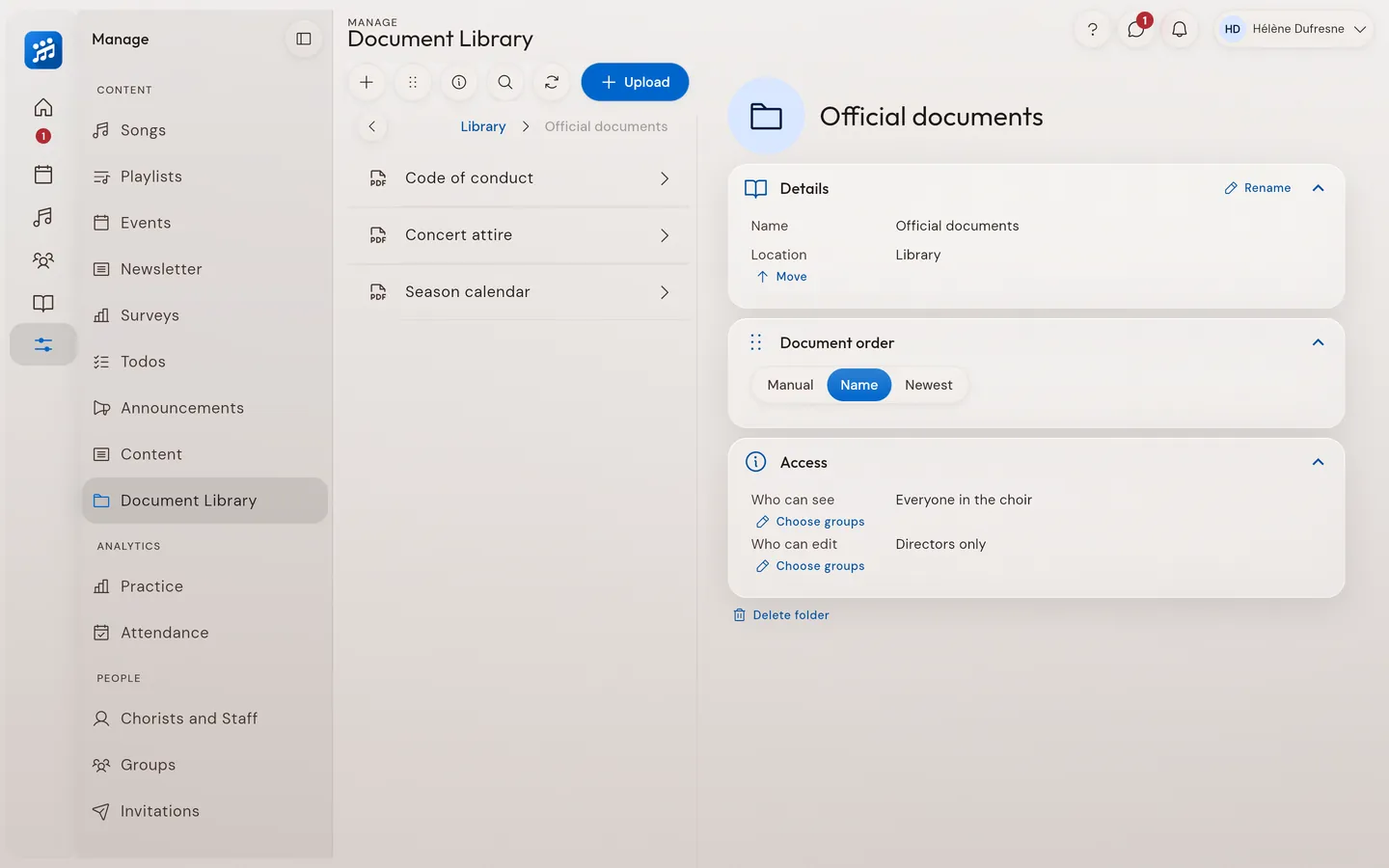Select Name document order
Screen dimensions: 1389x868
pyautogui.click(x=858, y=385)
